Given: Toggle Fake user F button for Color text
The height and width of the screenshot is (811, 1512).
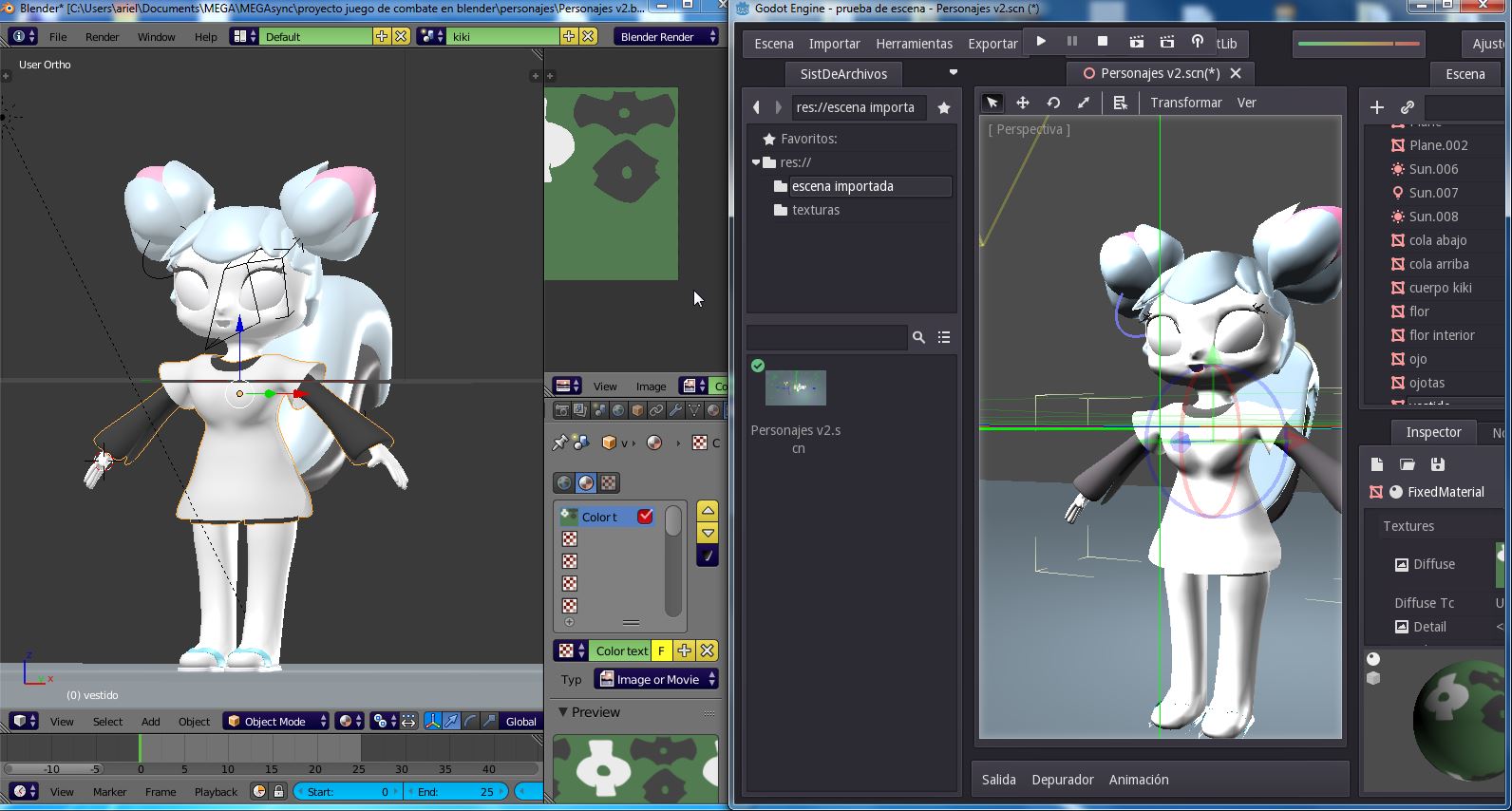Looking at the screenshot, I should 661,651.
